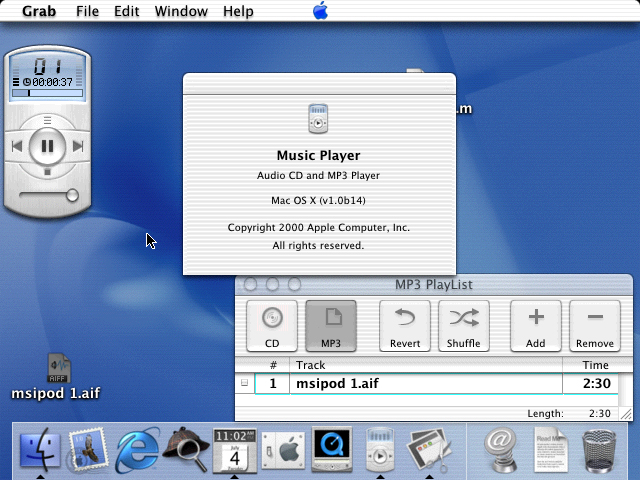This screenshot has height=480, width=640.
Task: Stop playback with the square button
Action: [x=47, y=172]
